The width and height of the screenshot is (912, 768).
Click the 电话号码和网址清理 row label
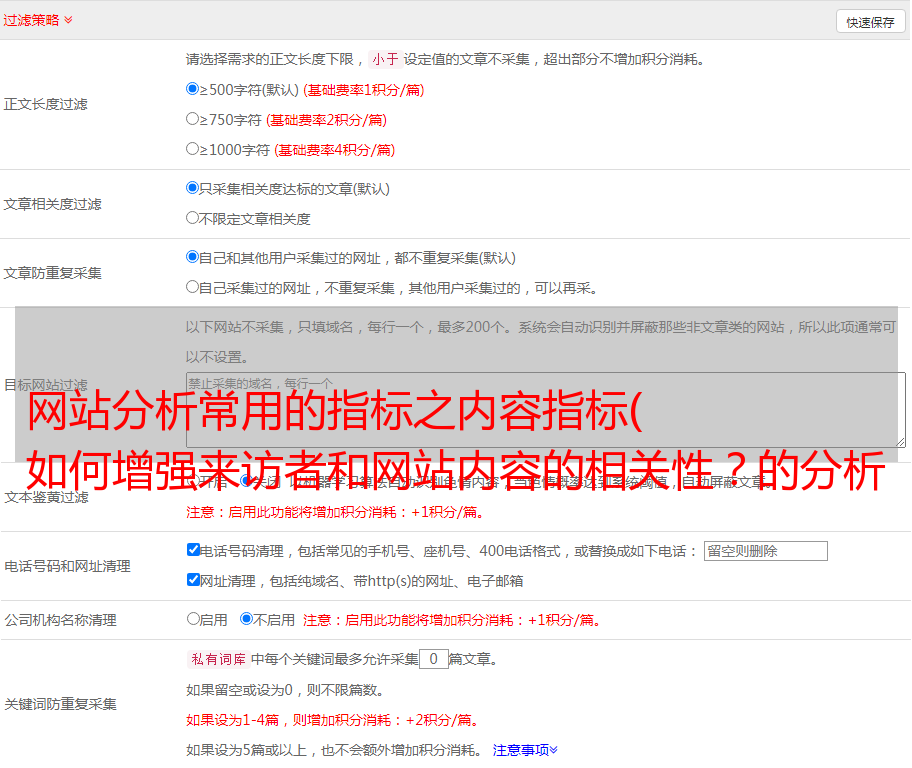pos(67,566)
